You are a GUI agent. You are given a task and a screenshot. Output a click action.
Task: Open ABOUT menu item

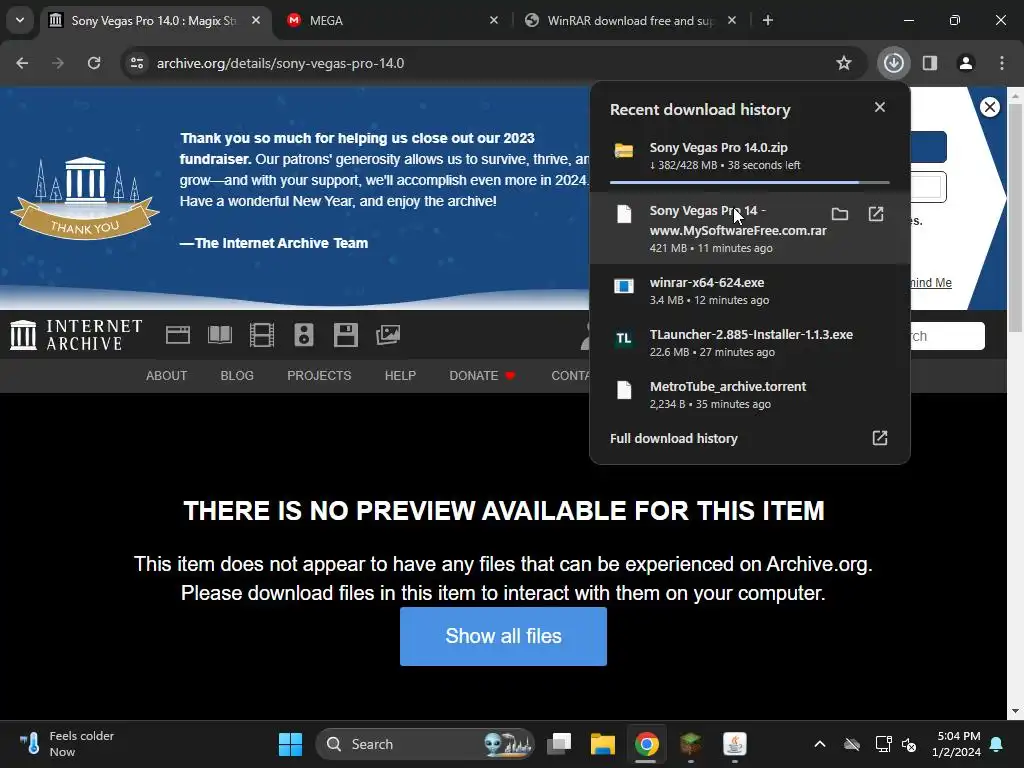point(167,376)
